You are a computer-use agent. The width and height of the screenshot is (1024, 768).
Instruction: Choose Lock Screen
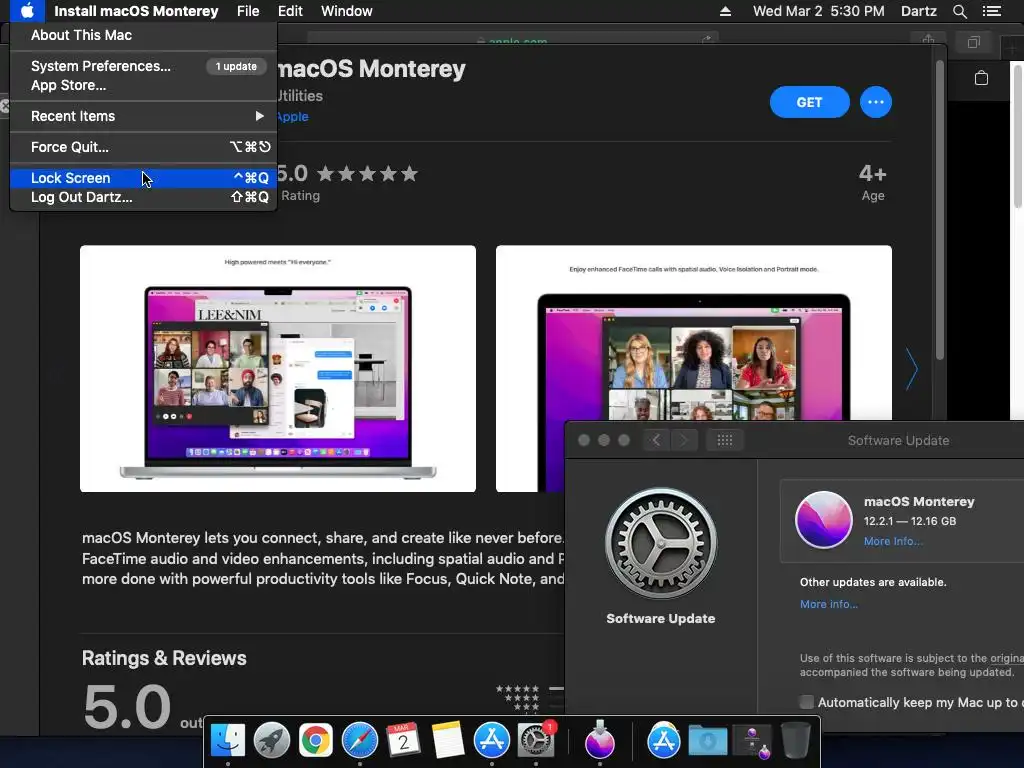(x=143, y=178)
